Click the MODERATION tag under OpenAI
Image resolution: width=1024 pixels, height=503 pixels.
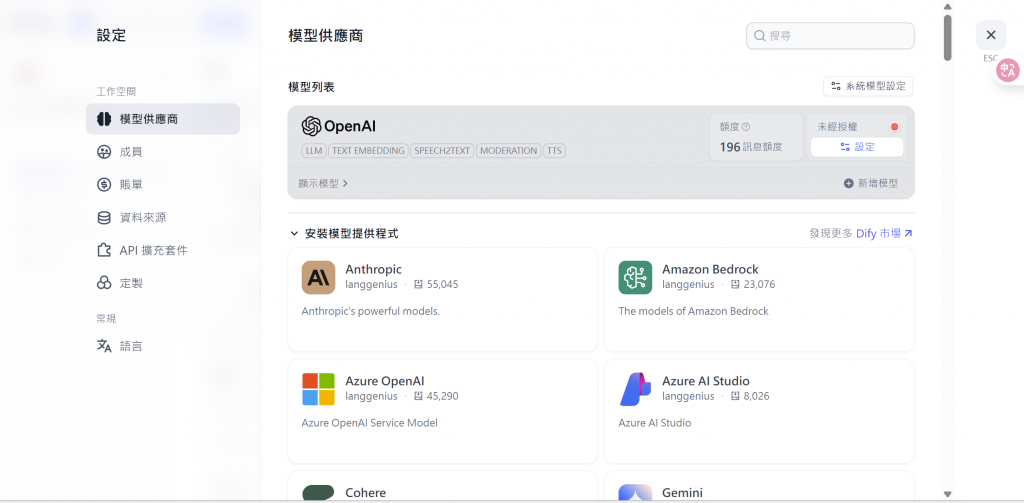click(x=509, y=151)
